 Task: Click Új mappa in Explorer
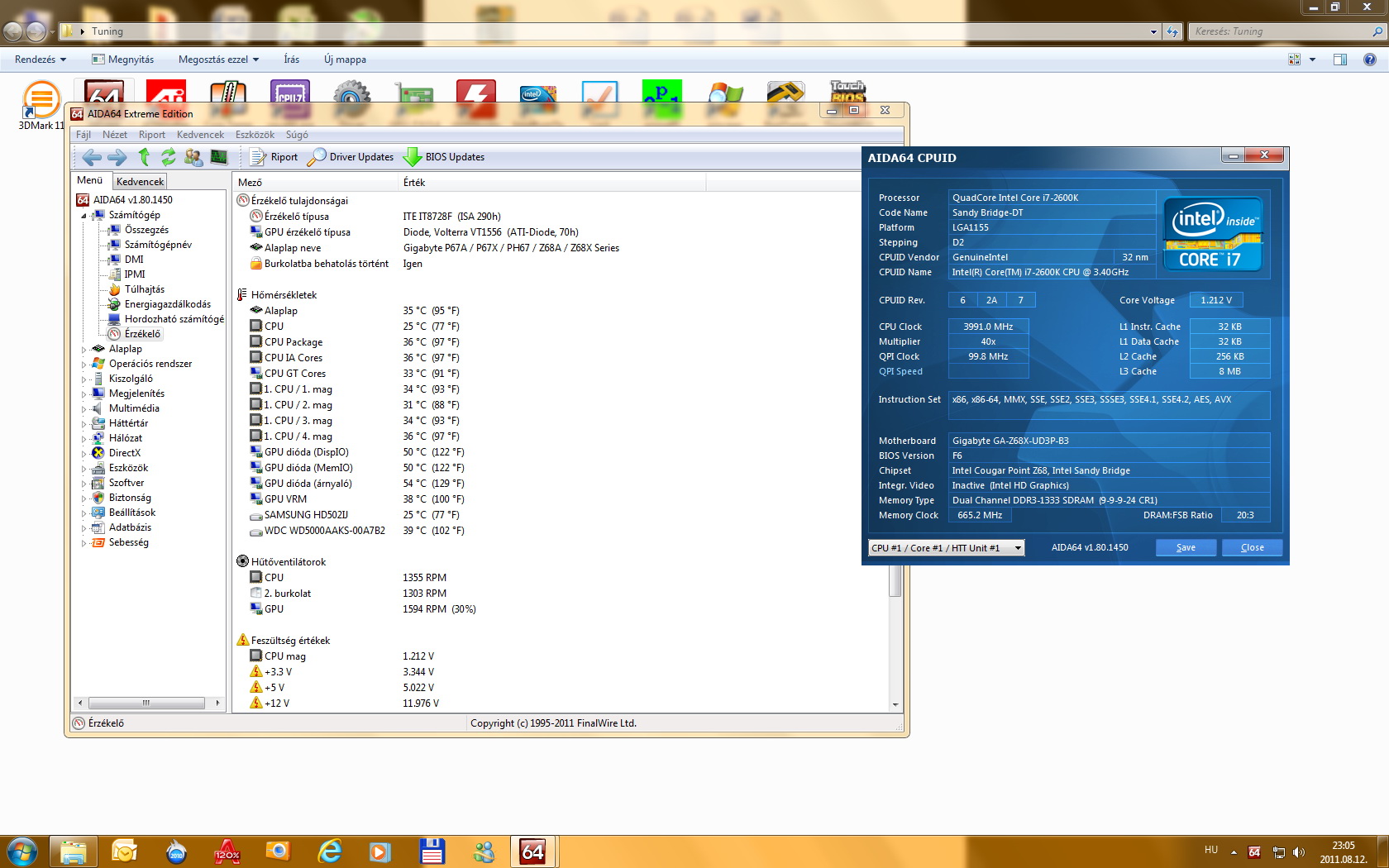[345, 60]
